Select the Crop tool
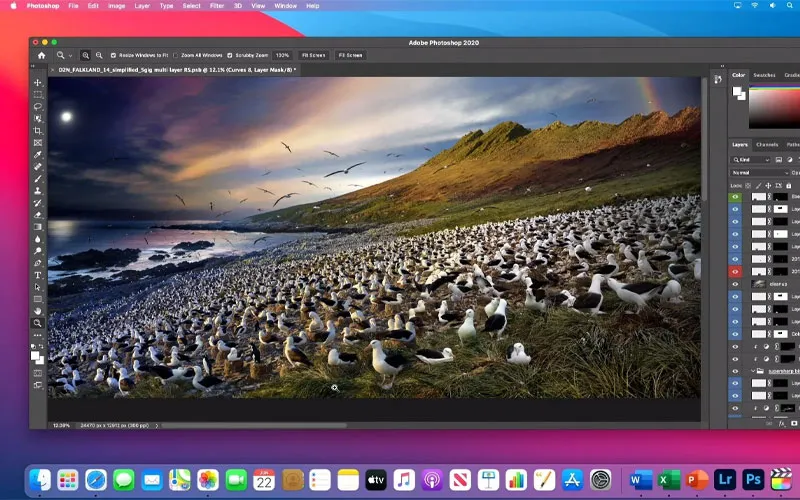Screen dimensions: 800x500 (38, 131)
